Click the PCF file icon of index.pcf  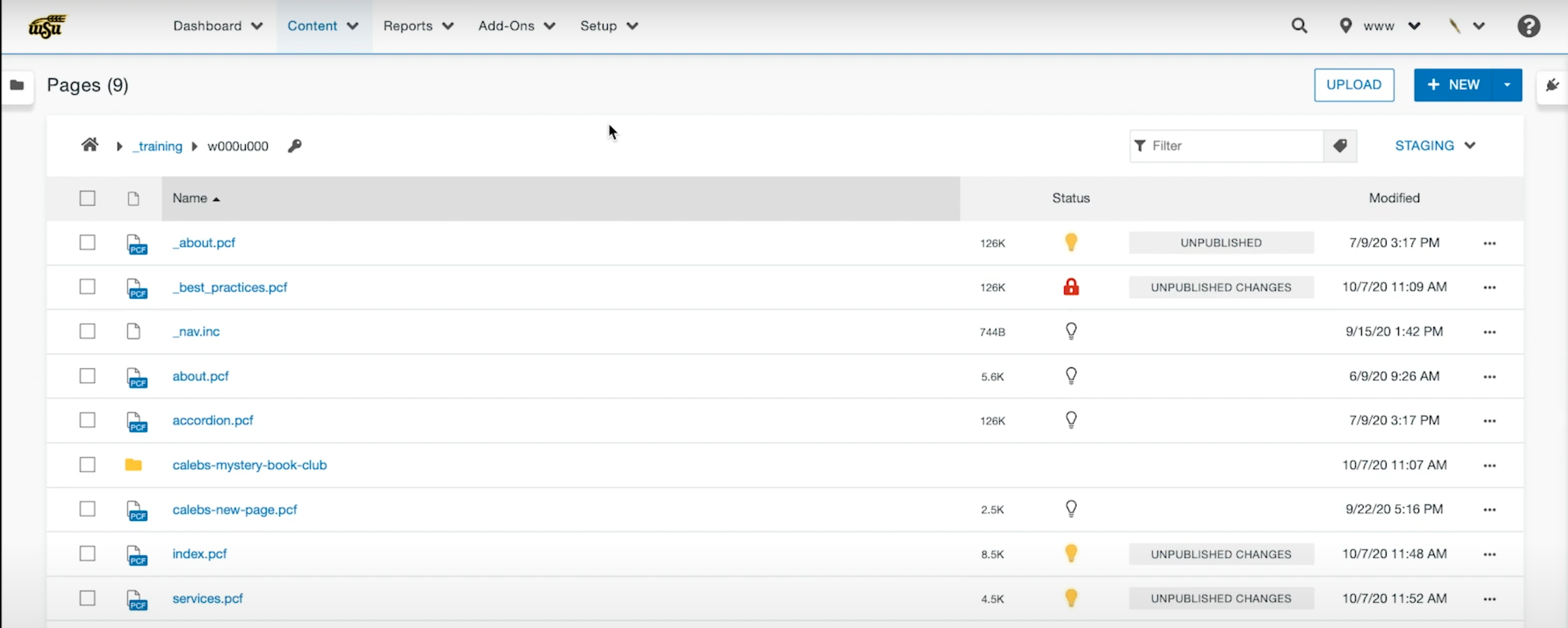click(137, 555)
